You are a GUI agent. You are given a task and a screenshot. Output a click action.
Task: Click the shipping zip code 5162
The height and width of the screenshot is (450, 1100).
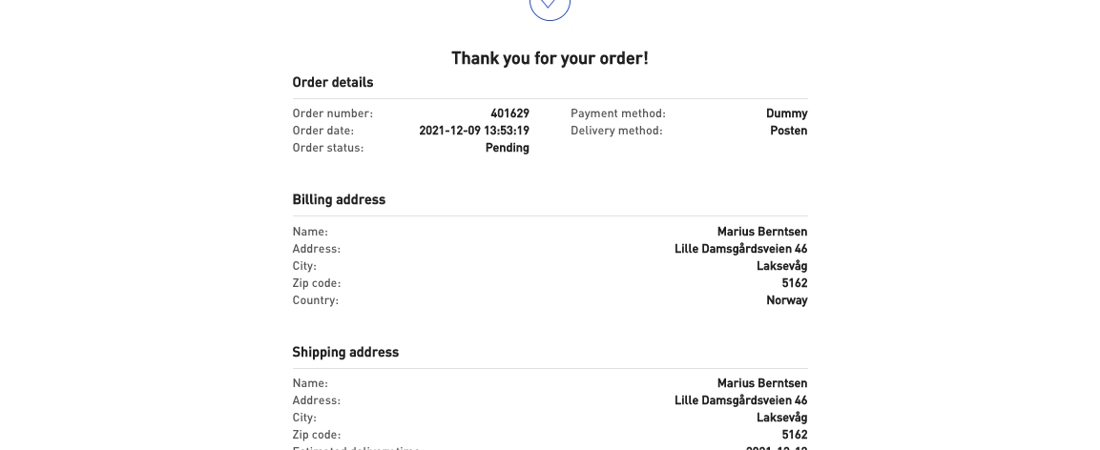794,434
